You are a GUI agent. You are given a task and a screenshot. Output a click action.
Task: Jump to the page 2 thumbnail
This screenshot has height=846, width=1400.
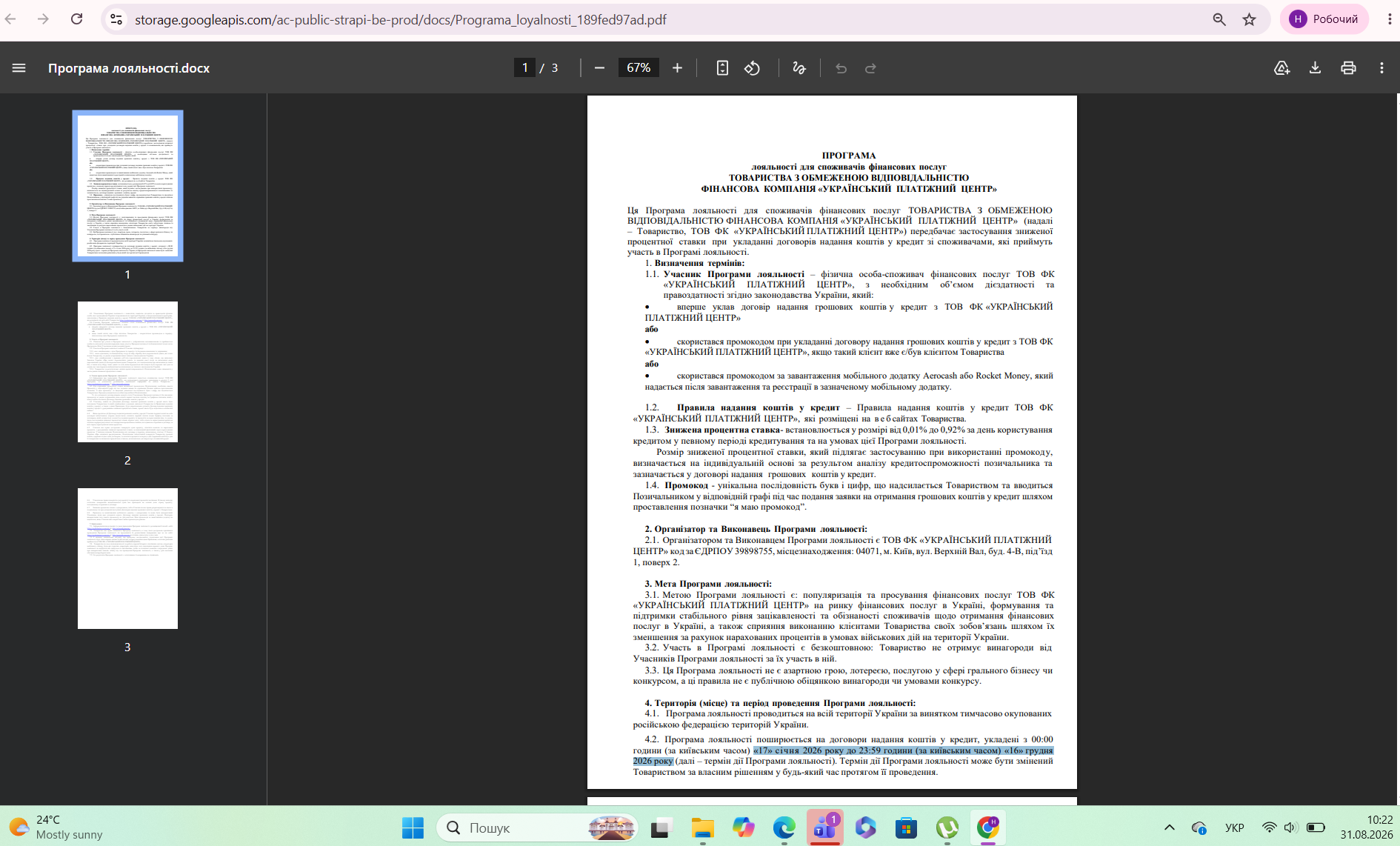coord(127,372)
